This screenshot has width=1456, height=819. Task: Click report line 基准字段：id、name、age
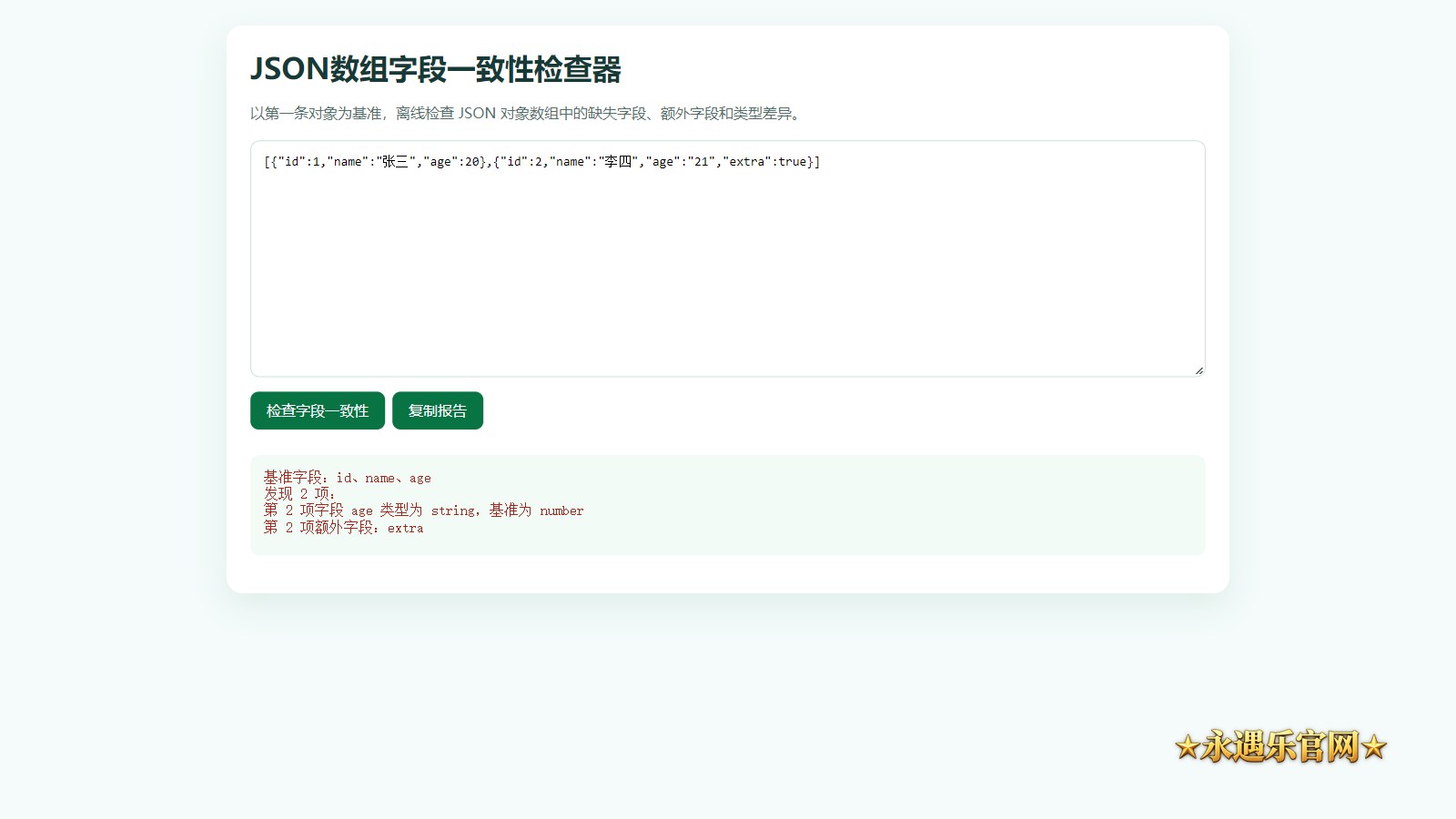tap(348, 478)
